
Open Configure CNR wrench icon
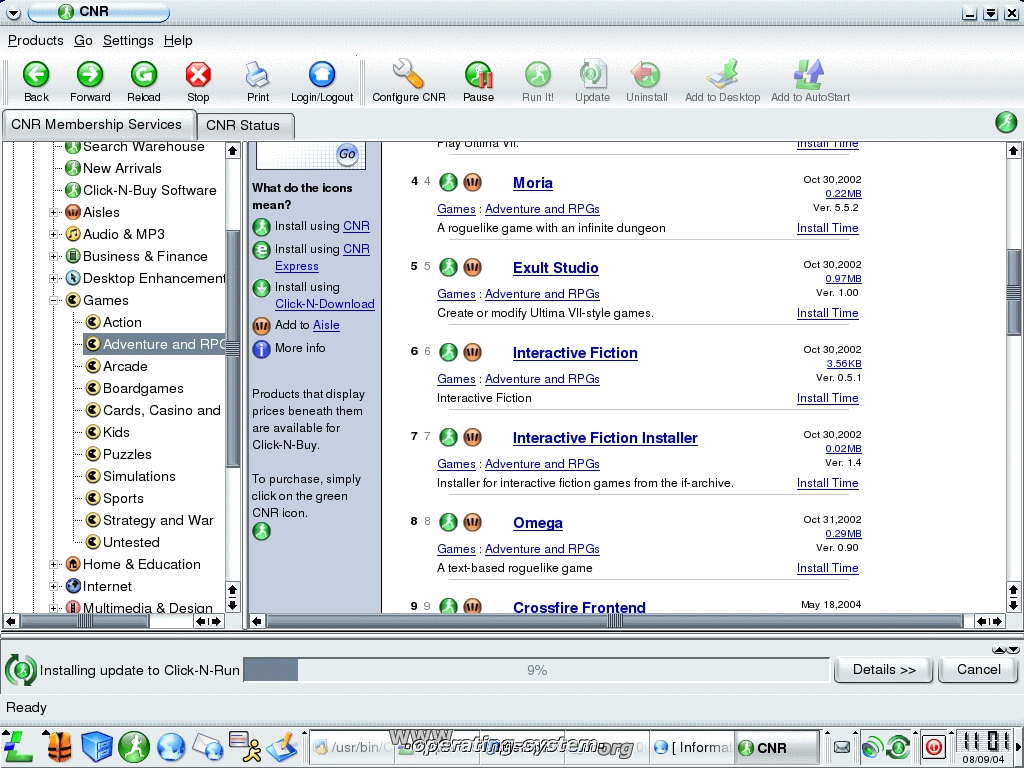408,74
